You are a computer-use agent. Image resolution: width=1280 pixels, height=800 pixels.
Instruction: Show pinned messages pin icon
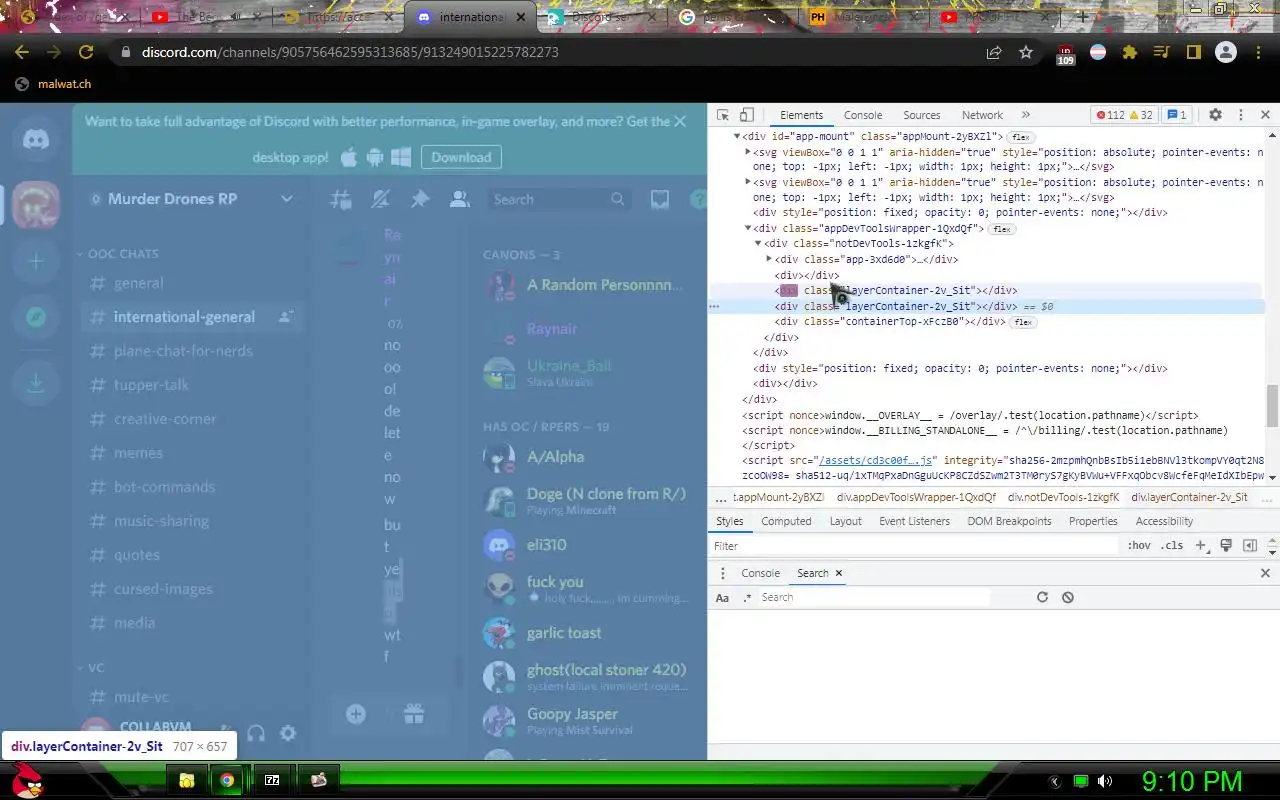(420, 199)
